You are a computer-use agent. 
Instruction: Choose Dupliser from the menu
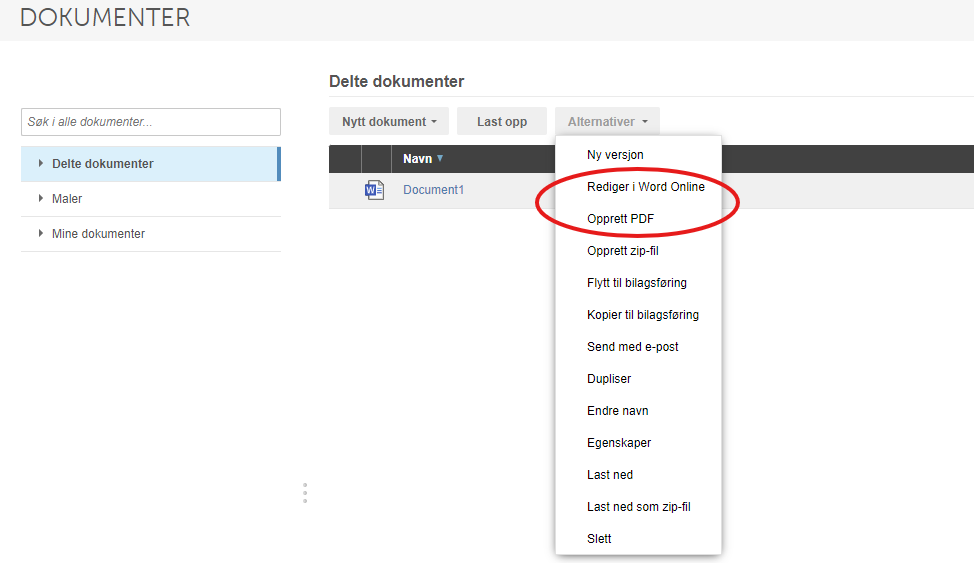click(639, 378)
